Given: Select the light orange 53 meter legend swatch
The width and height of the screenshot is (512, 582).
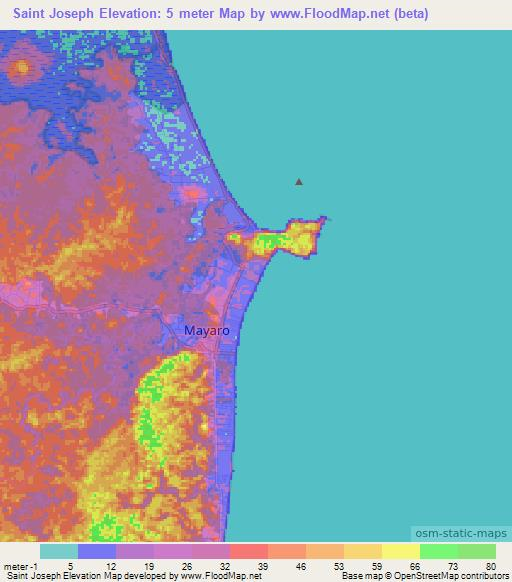Looking at the screenshot, I should click(363, 551).
